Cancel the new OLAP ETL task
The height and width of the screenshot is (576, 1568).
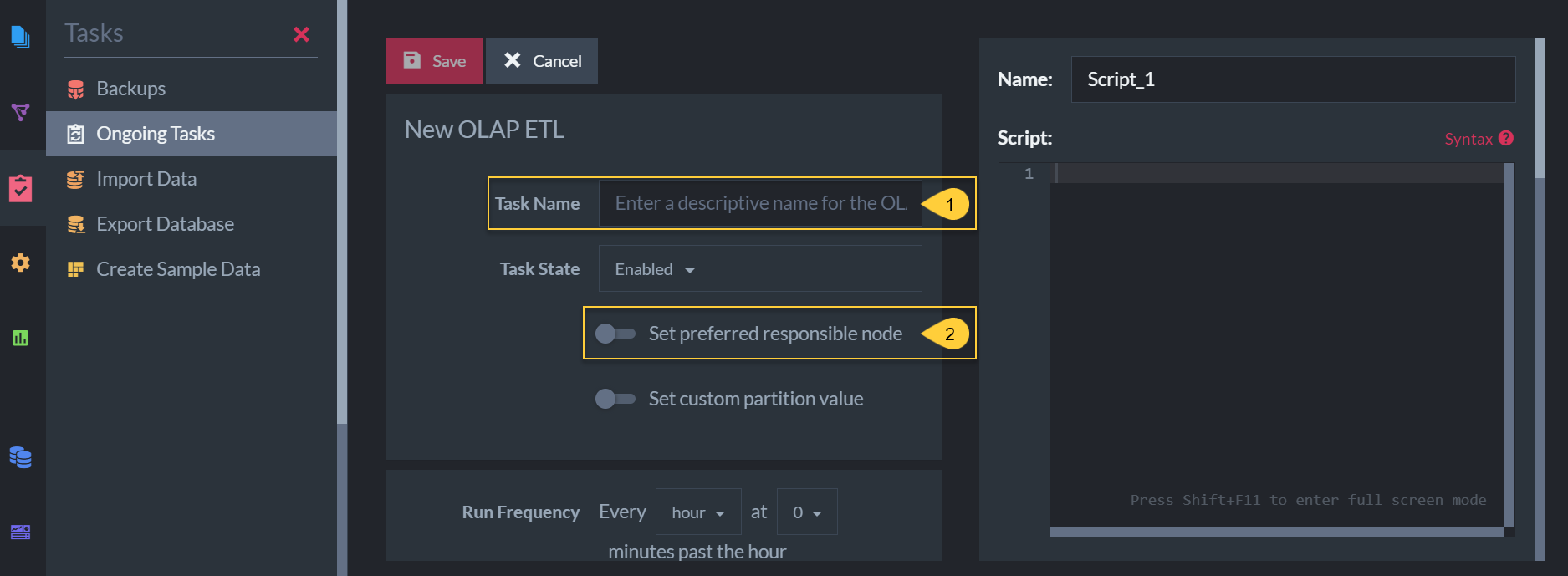click(542, 61)
